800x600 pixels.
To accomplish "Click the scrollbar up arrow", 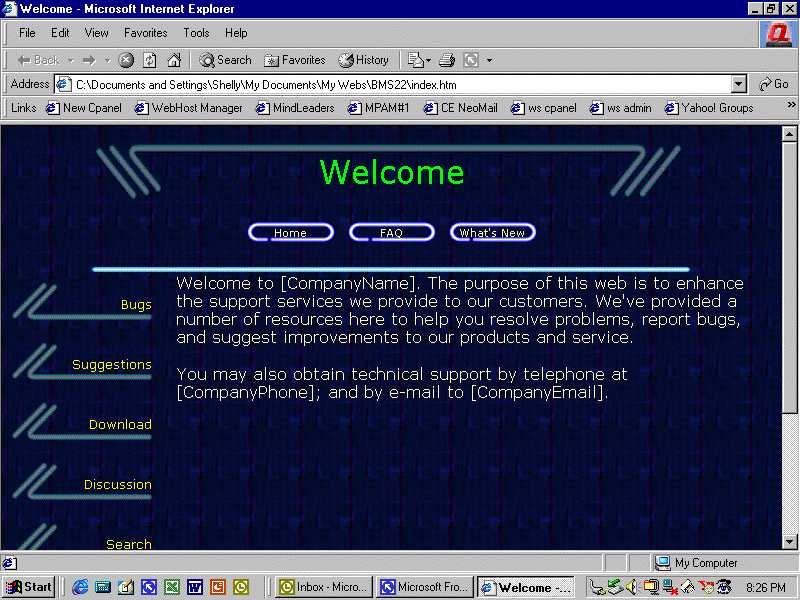I will (789, 134).
